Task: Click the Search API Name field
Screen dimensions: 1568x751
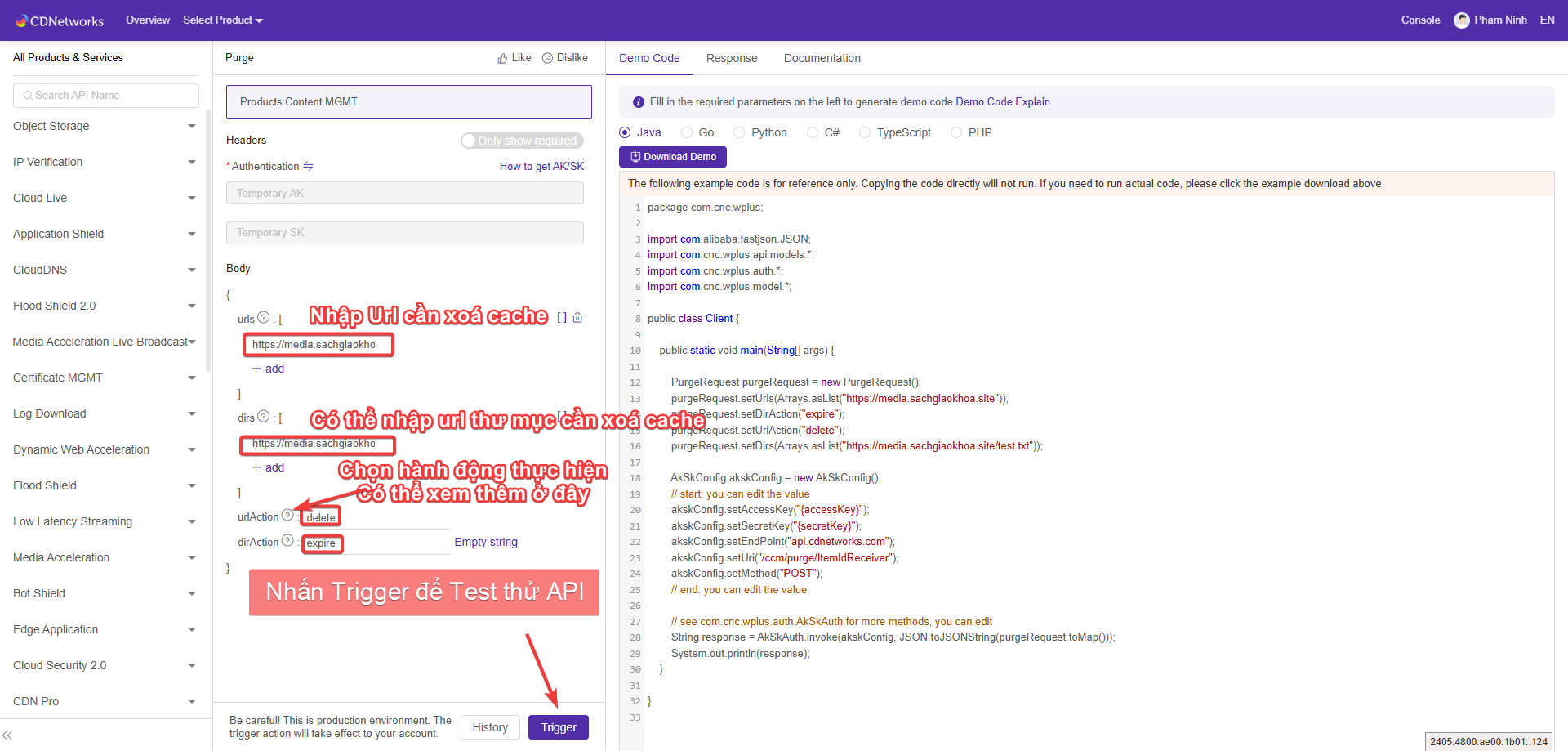Action: tap(106, 96)
